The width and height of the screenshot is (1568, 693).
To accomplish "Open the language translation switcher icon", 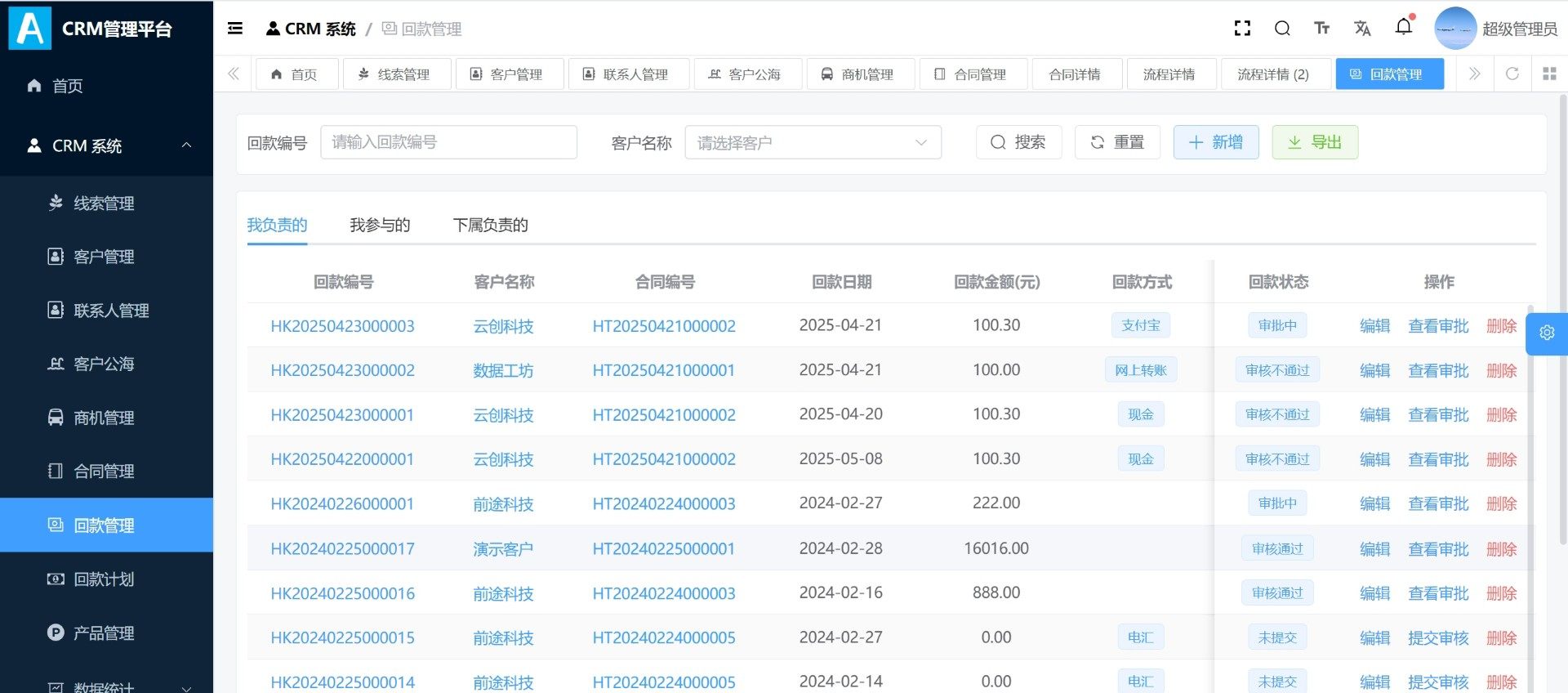I will coord(1362,29).
